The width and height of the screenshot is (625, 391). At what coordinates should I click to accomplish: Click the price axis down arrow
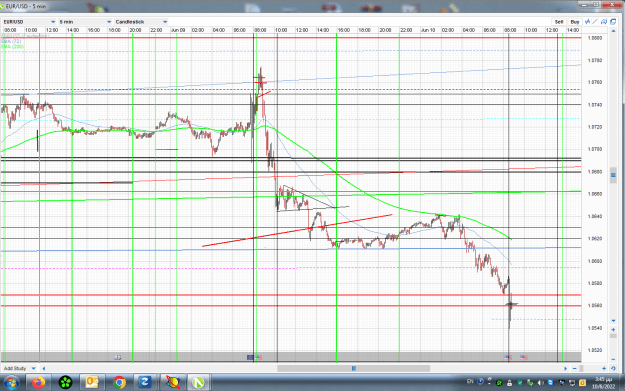tap(613, 321)
